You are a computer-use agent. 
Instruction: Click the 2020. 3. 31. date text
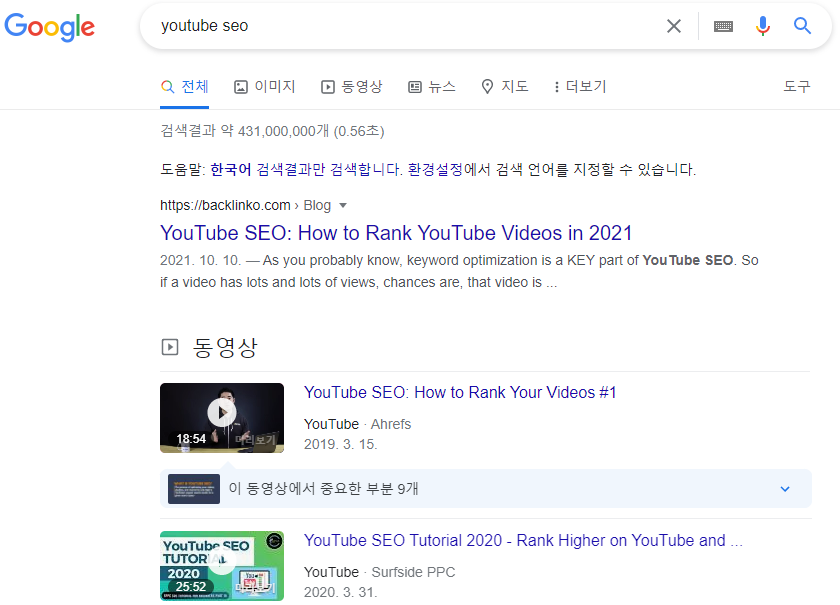tap(341, 593)
